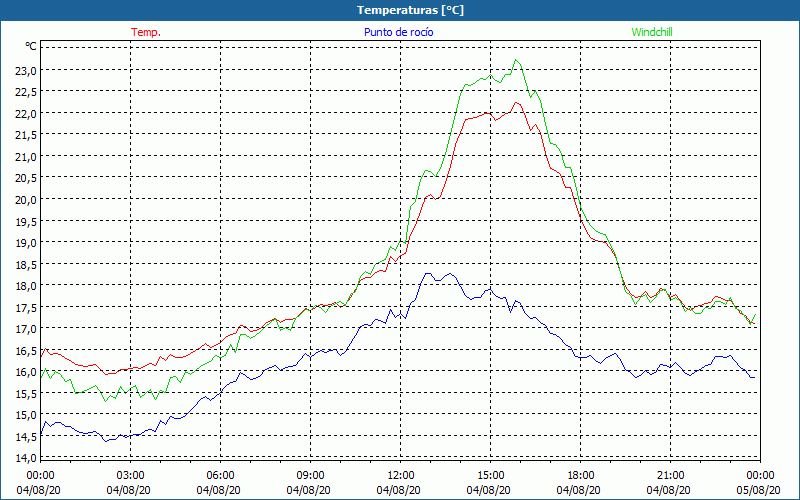The width and height of the screenshot is (800, 500).
Task: Select the 15:00 time label on the x-axis
Action: click(490, 475)
